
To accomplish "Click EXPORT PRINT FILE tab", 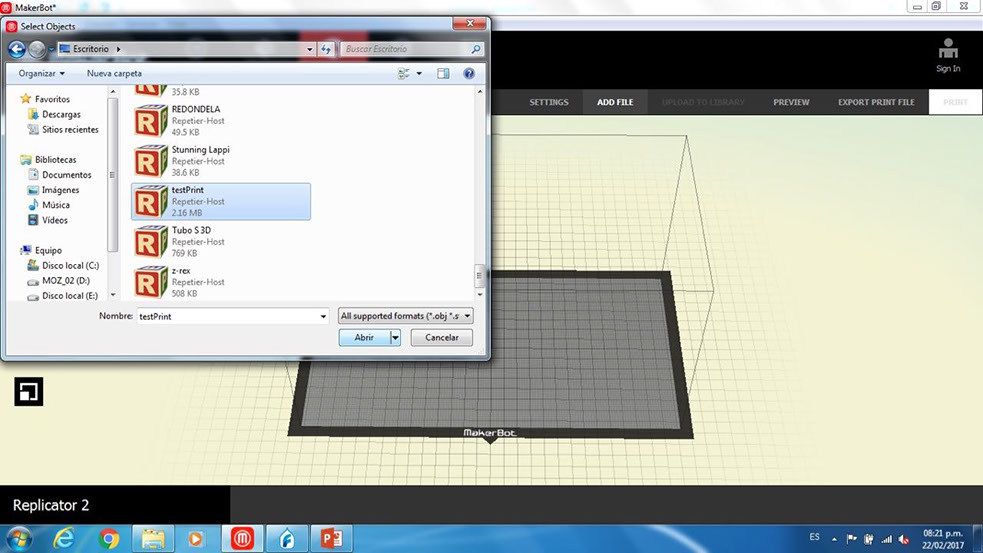I will pos(876,102).
